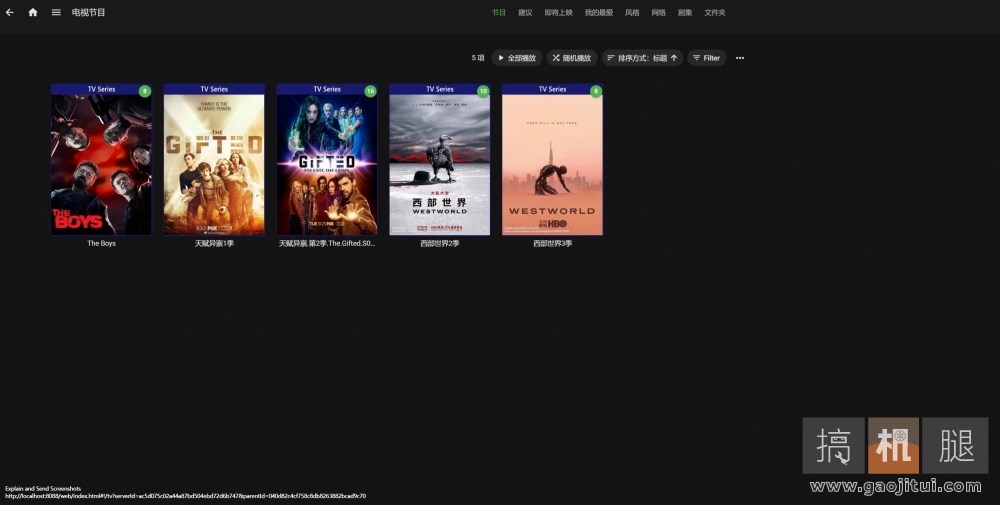Click the "TV Series" label above Gifted season 2
This screenshot has height=505, width=1000.
click(327, 89)
